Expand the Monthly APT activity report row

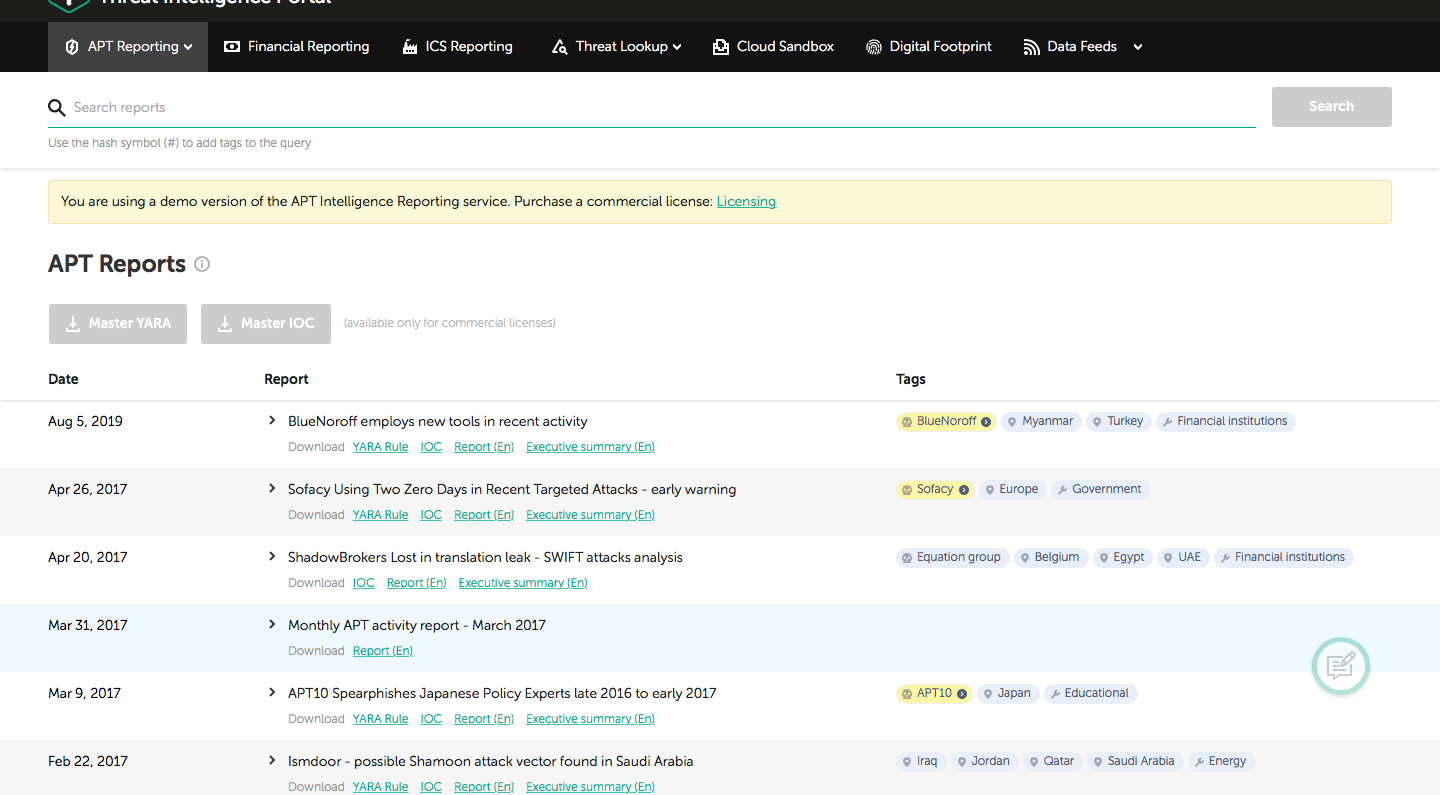click(x=272, y=625)
